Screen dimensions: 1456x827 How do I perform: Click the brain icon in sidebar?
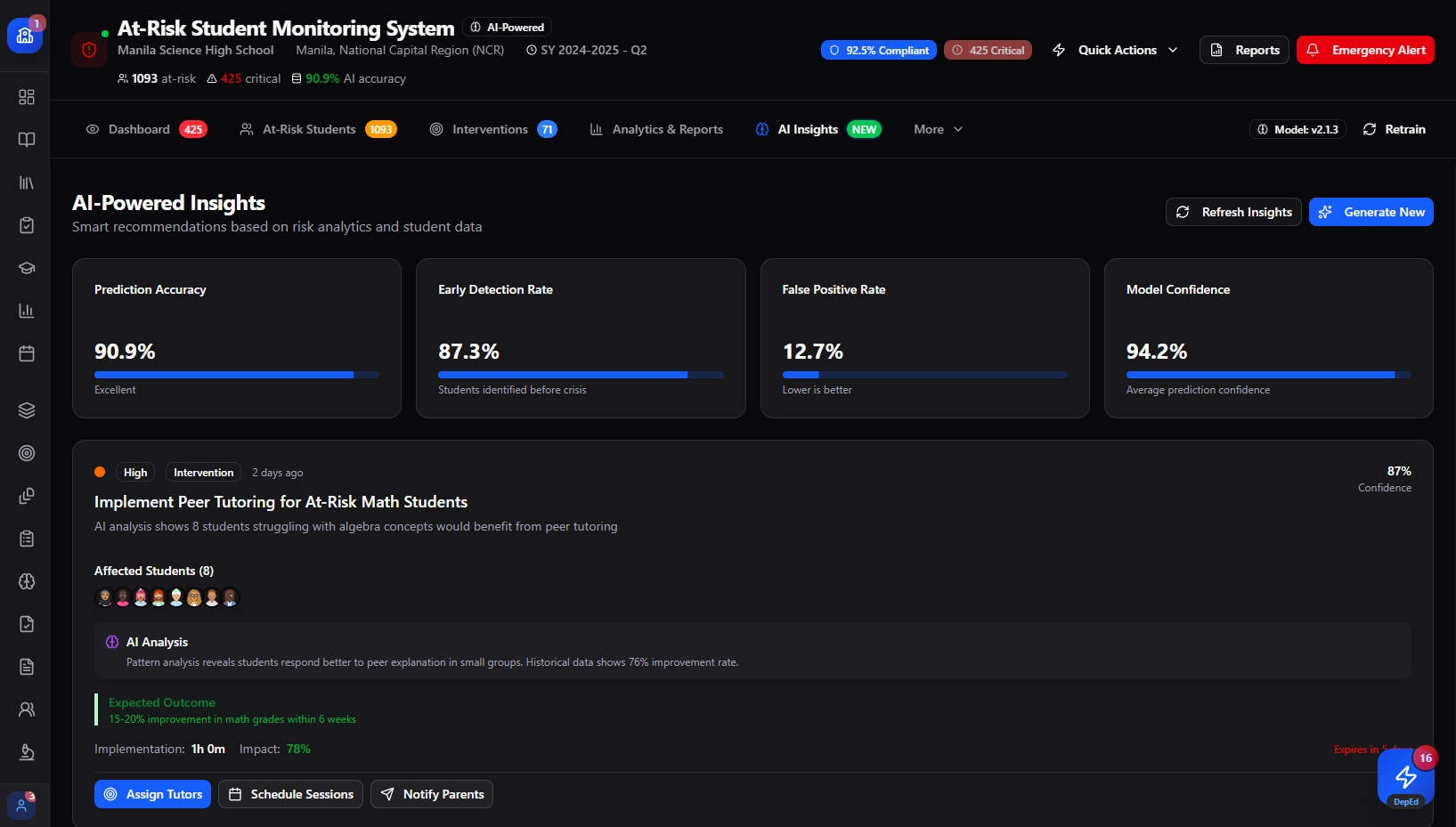point(27,581)
